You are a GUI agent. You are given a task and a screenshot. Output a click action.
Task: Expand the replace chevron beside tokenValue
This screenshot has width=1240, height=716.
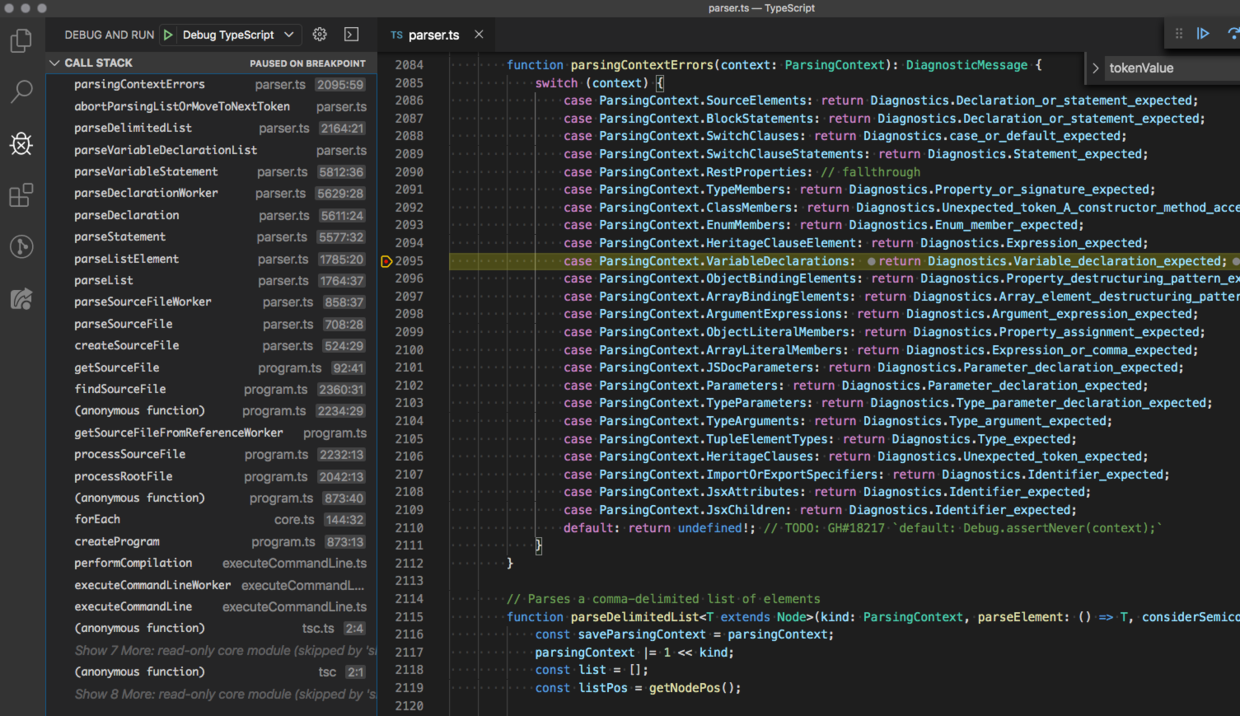pyautogui.click(x=1096, y=68)
